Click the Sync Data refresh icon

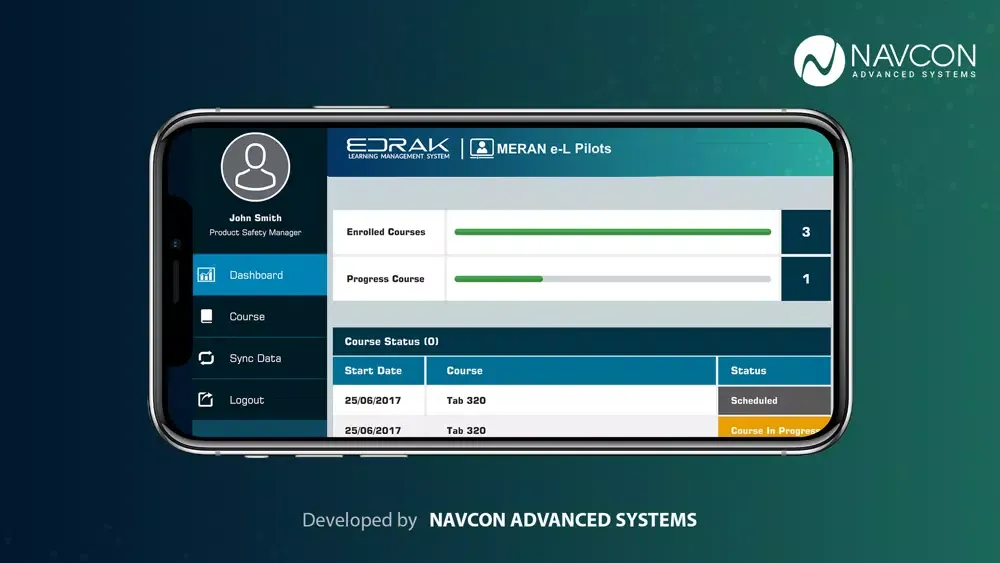[206, 358]
